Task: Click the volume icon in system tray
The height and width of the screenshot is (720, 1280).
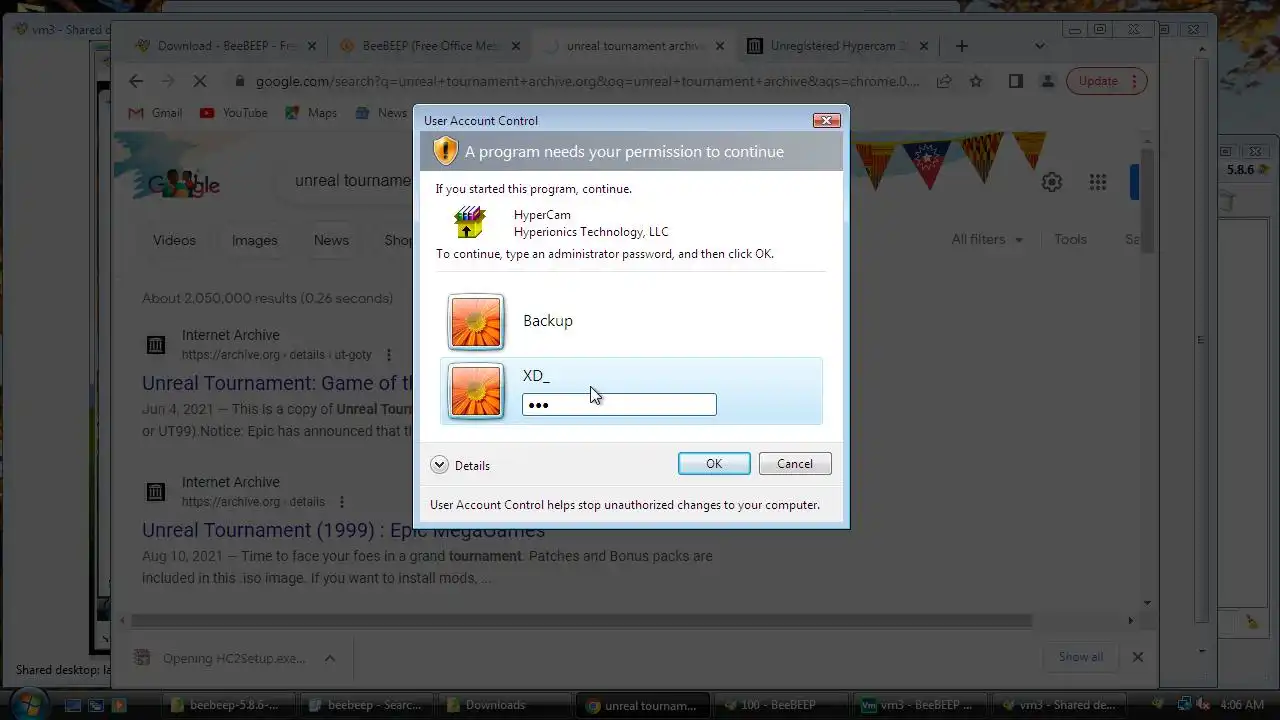Action: pos(1202,705)
